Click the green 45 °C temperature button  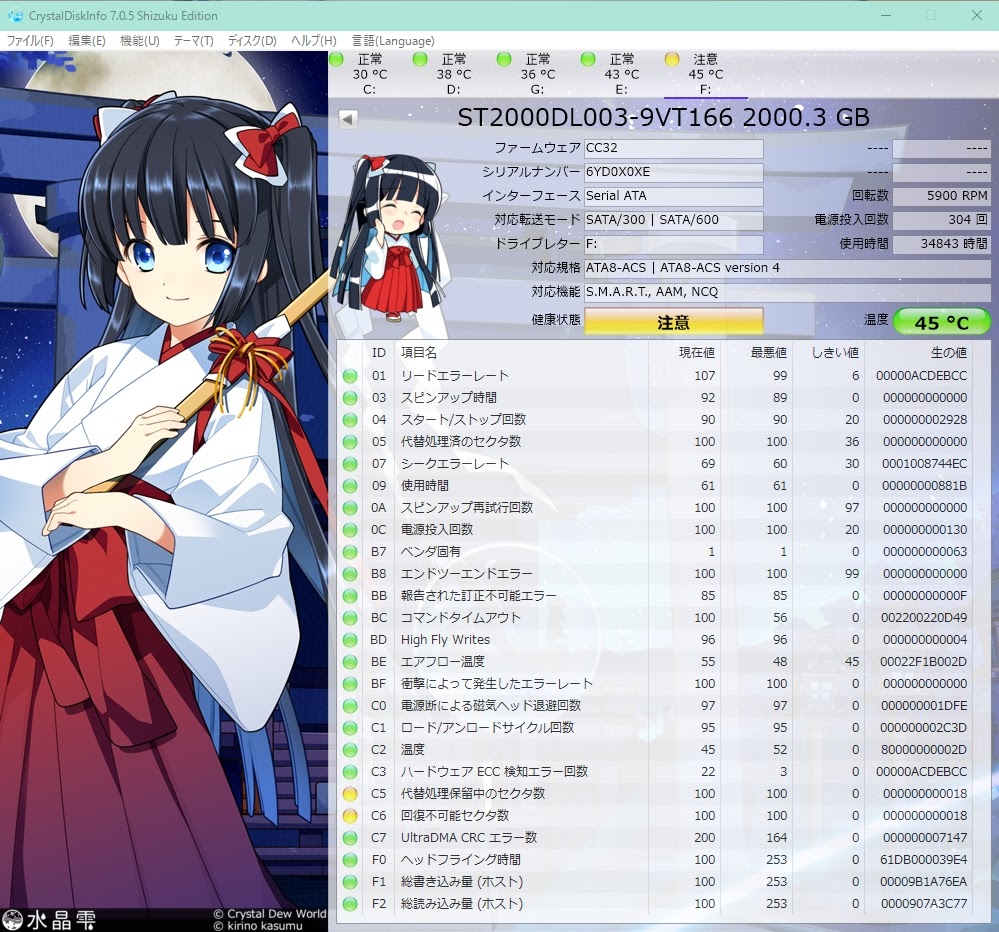(x=941, y=322)
